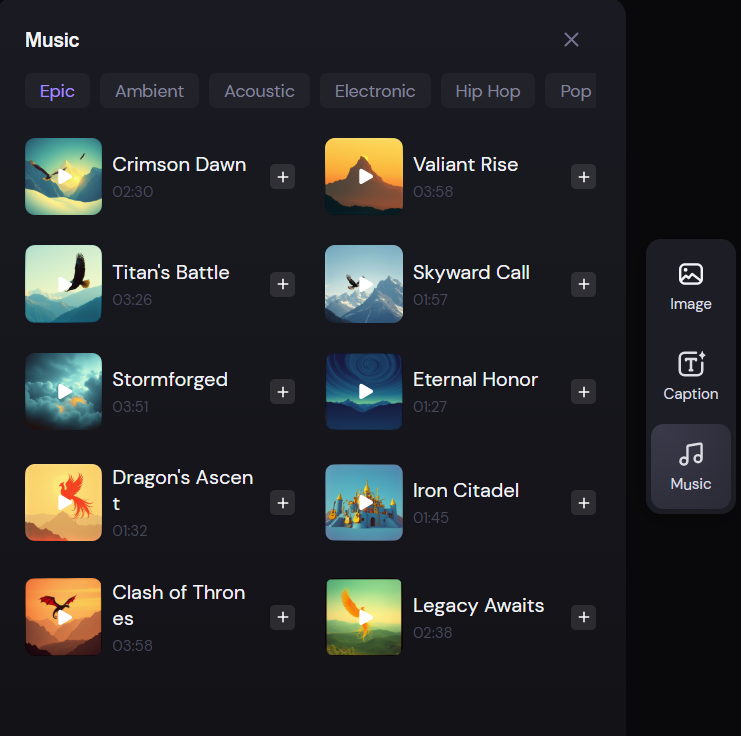Open the Caption tool in sidebar

[690, 376]
